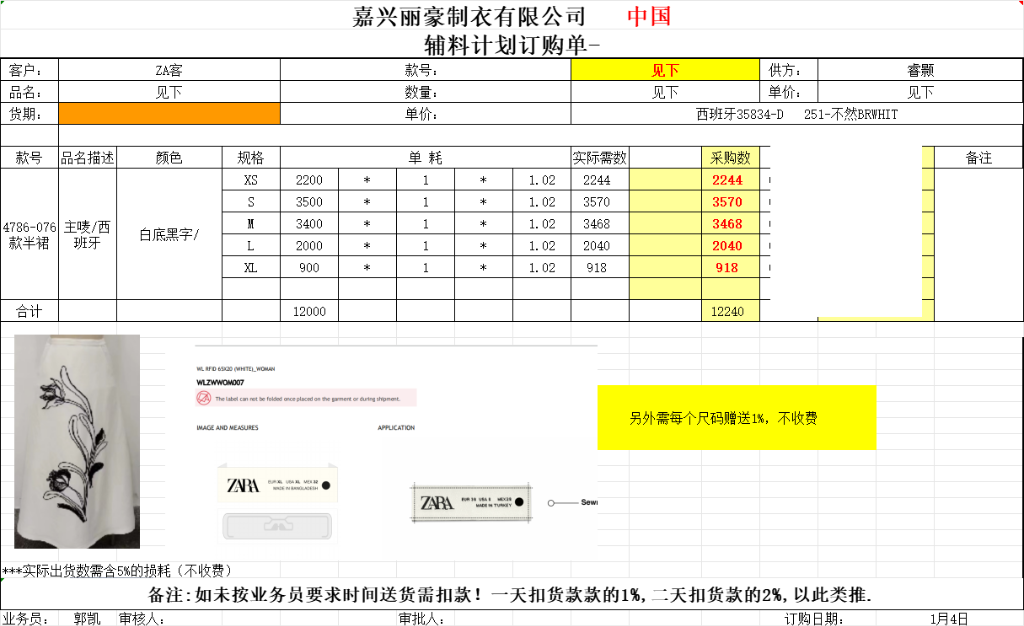This screenshot has width=1024, height=626.
Task: Click the order date cell 1月4日
Action: (948, 619)
